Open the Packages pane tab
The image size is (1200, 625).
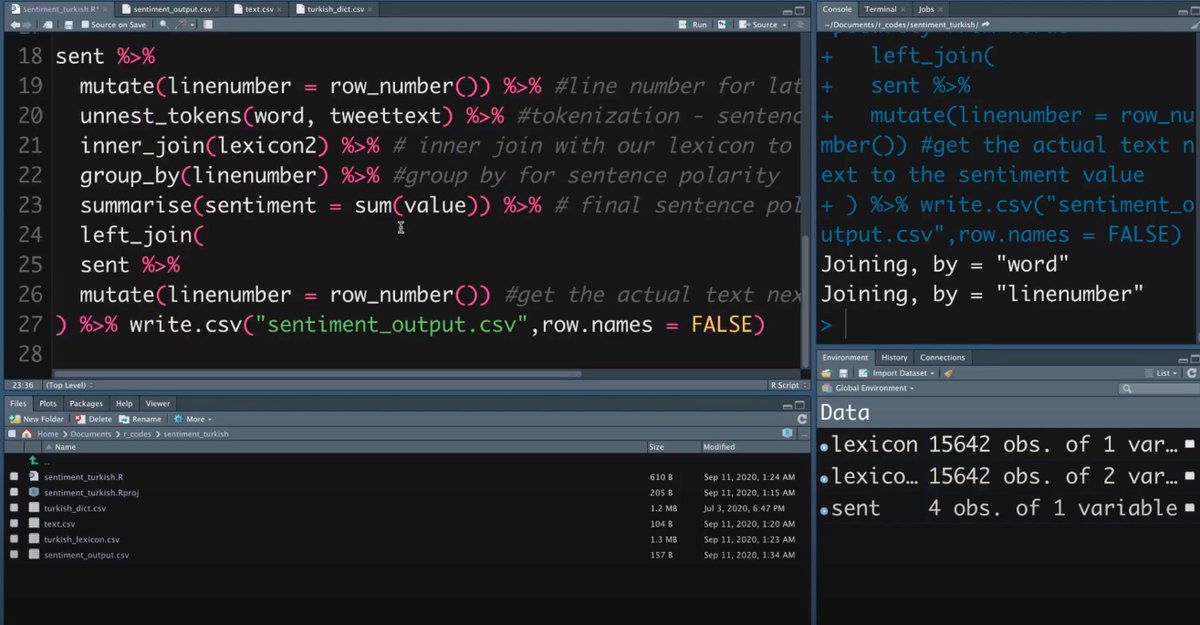tap(86, 403)
